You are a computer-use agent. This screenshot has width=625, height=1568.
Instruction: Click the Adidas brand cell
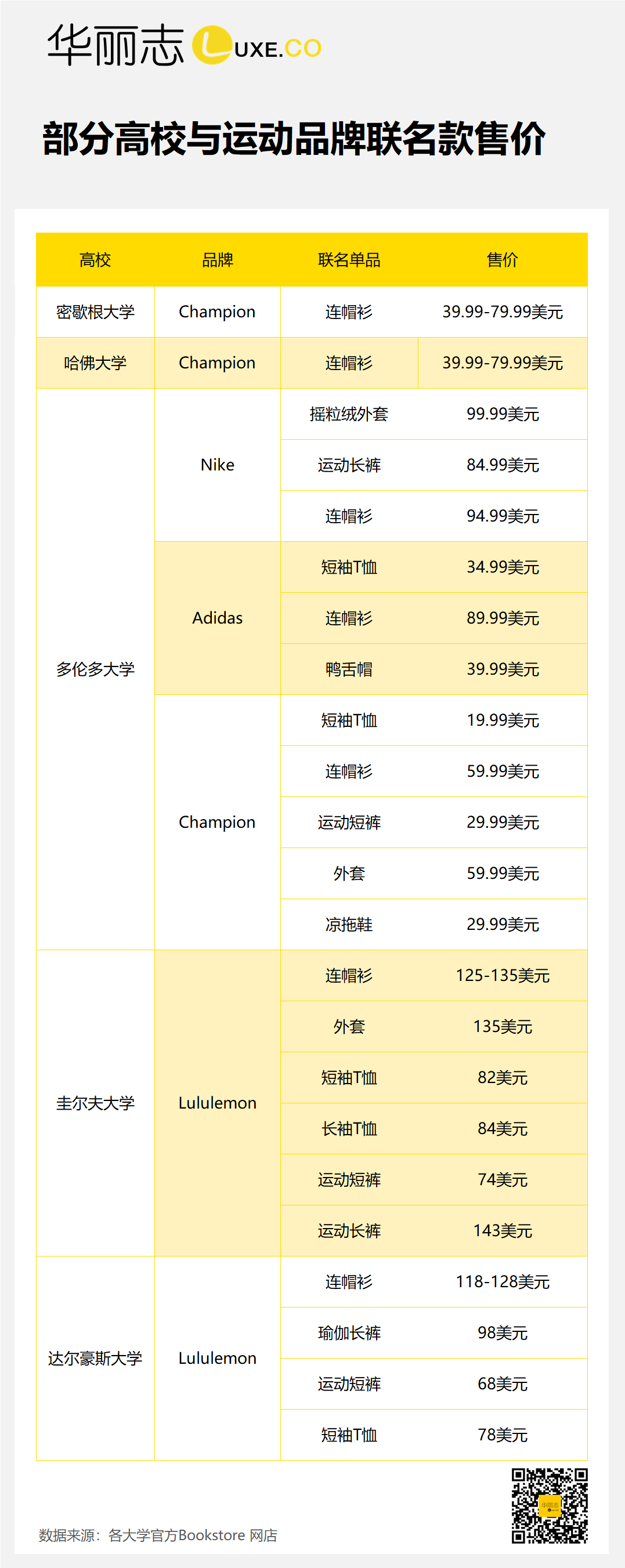point(218,618)
